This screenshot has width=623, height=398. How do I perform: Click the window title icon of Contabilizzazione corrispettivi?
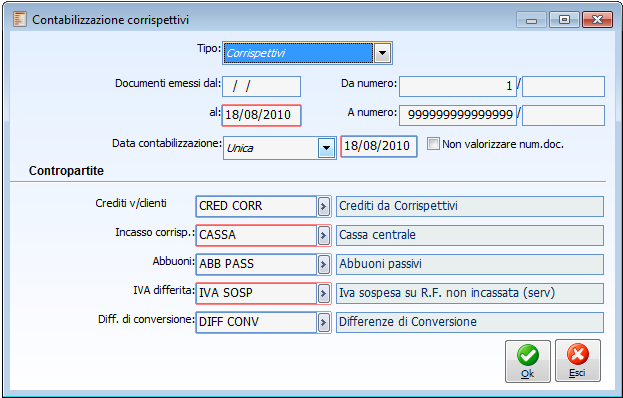tap(20, 19)
